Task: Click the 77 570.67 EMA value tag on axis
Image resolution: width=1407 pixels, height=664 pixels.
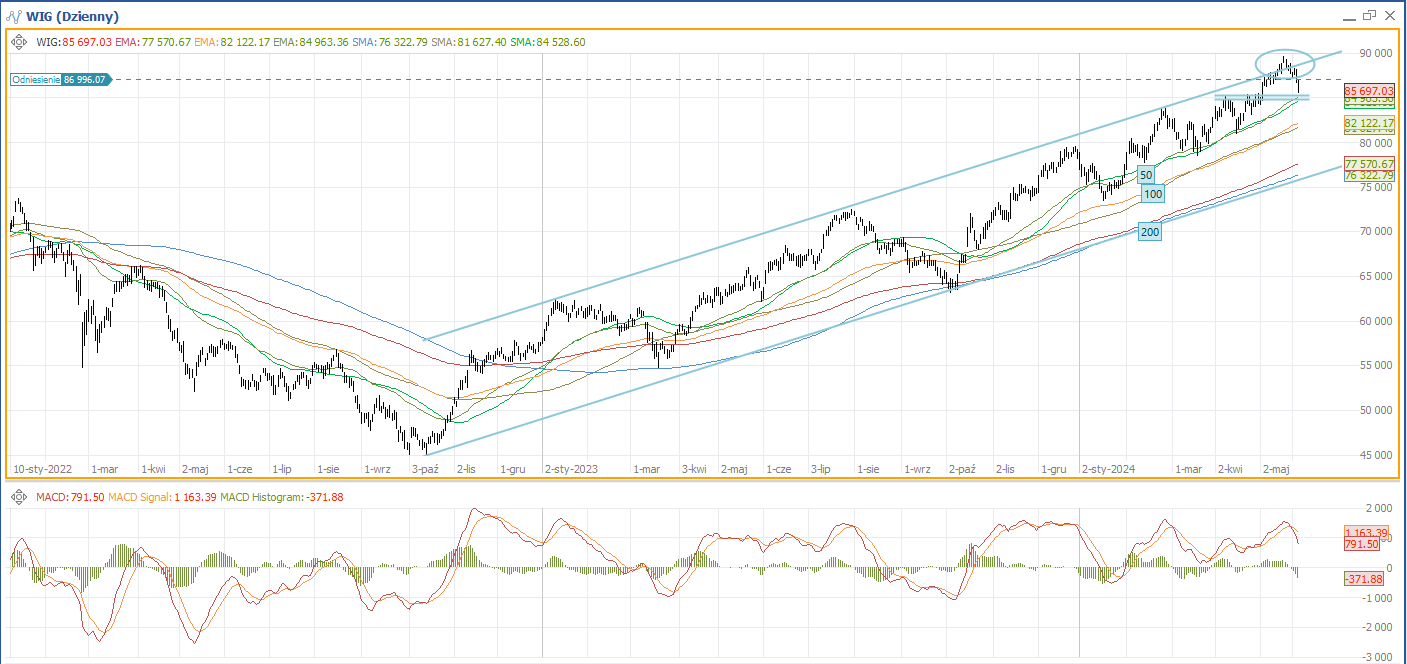Action: click(1369, 163)
